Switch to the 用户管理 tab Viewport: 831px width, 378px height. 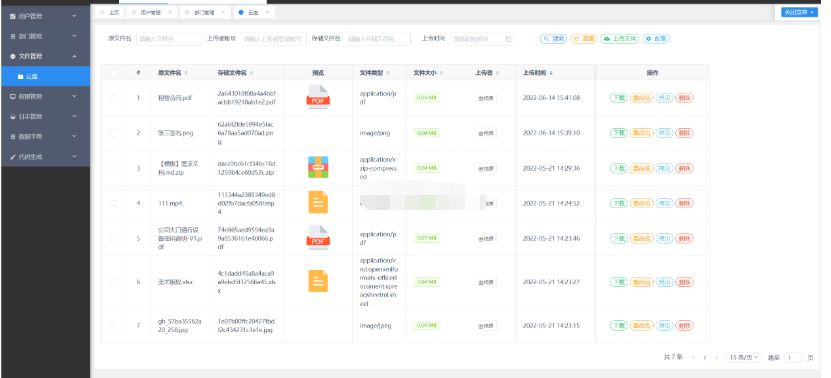(x=151, y=12)
